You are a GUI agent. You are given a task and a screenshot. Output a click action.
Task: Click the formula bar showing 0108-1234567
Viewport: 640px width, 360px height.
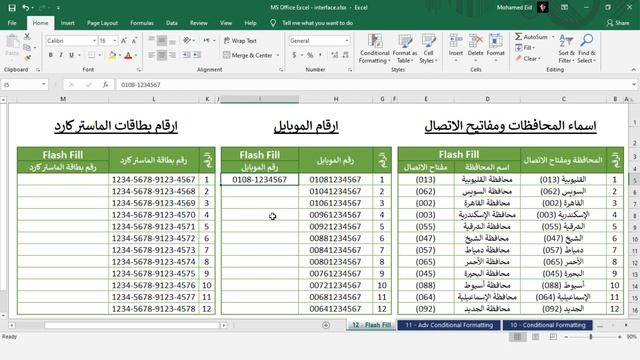tap(373, 84)
